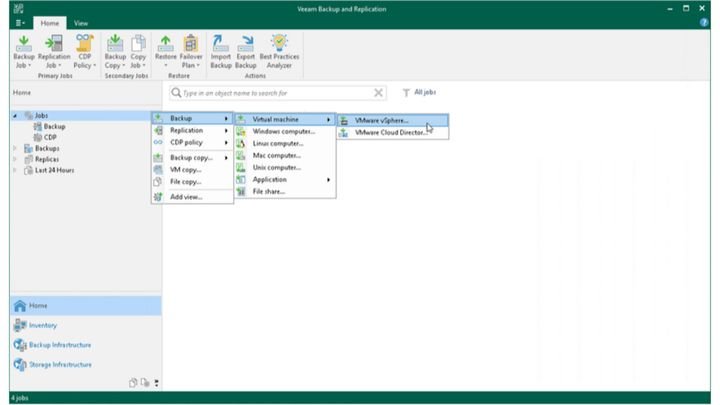Expand the Replicas tree node
Image resolution: width=720 pixels, height=405 pixels.
click(15, 159)
